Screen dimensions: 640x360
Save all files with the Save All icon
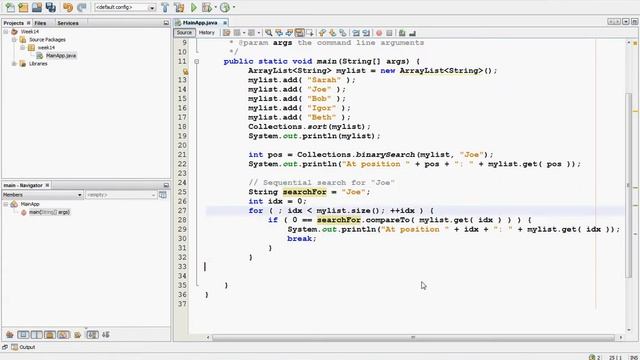point(51,7)
